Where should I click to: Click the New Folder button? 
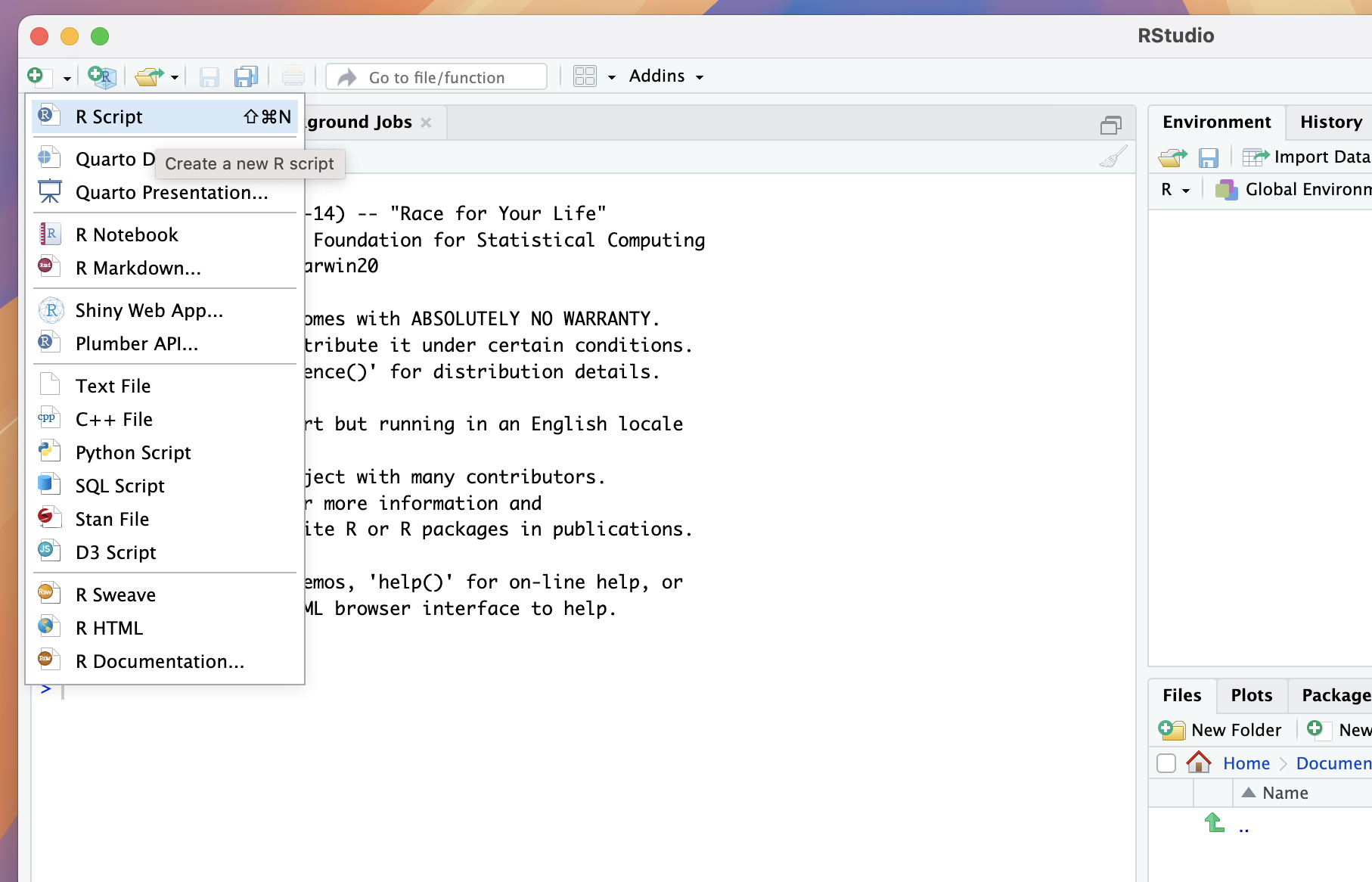click(x=1221, y=730)
